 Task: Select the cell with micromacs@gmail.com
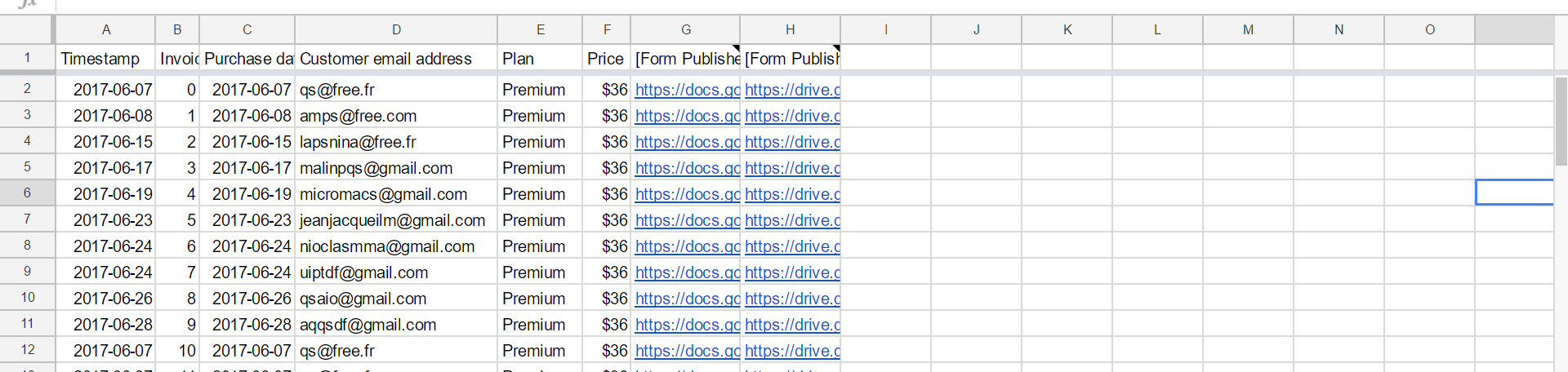pyautogui.click(x=396, y=194)
